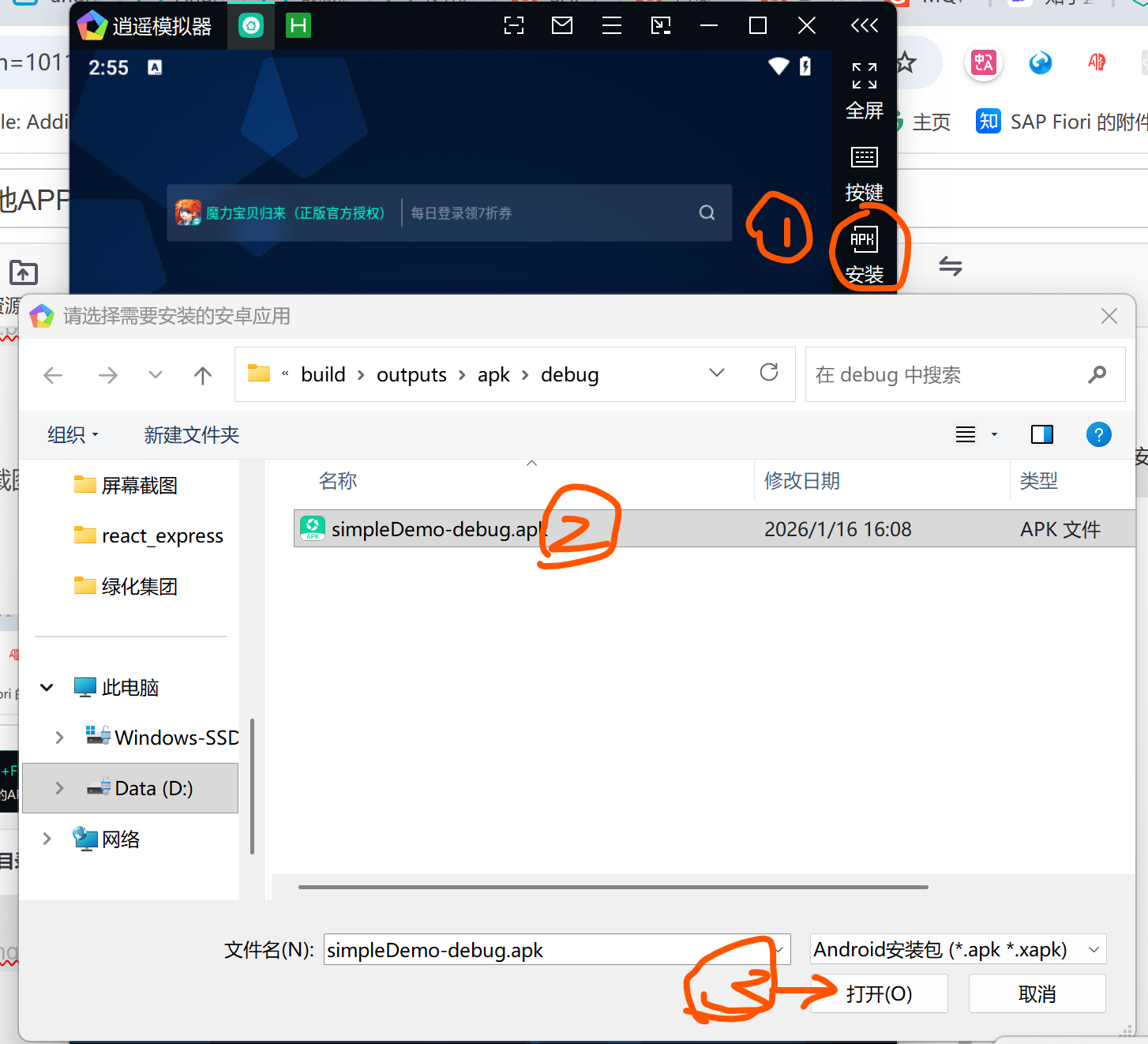Go up one folder level
The image size is (1148, 1044).
click(x=203, y=375)
